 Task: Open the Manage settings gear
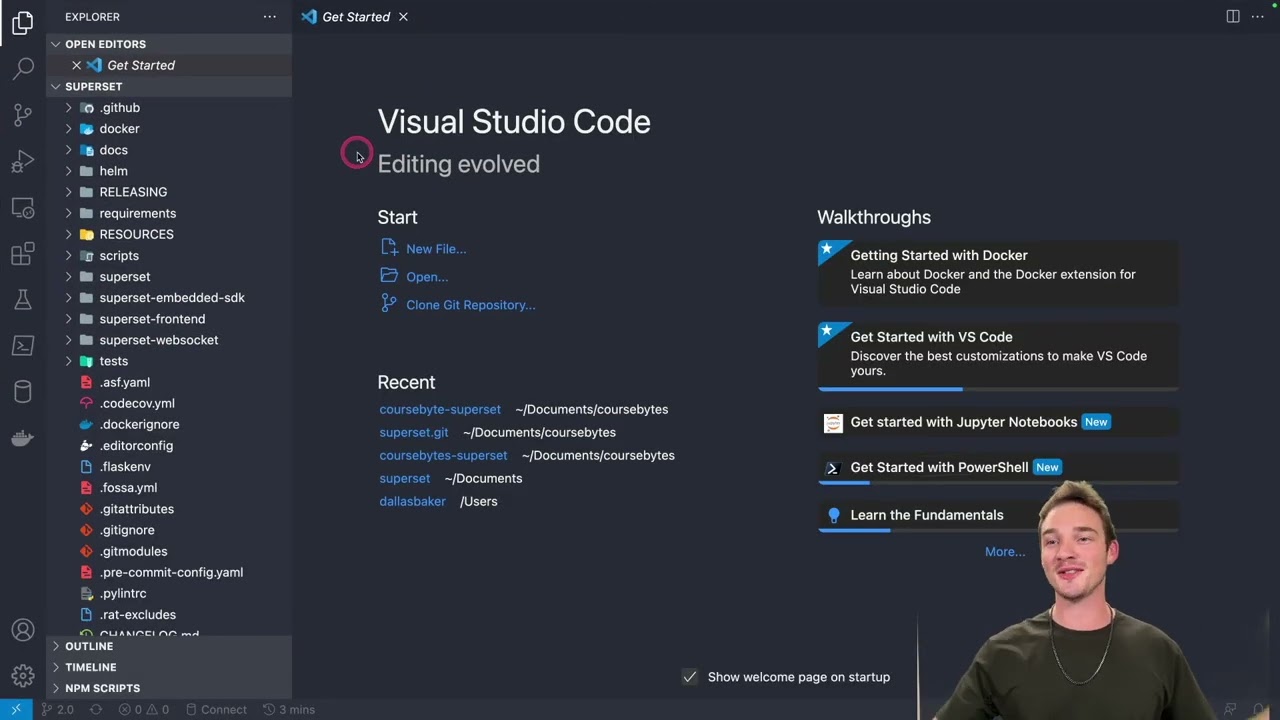(23, 676)
